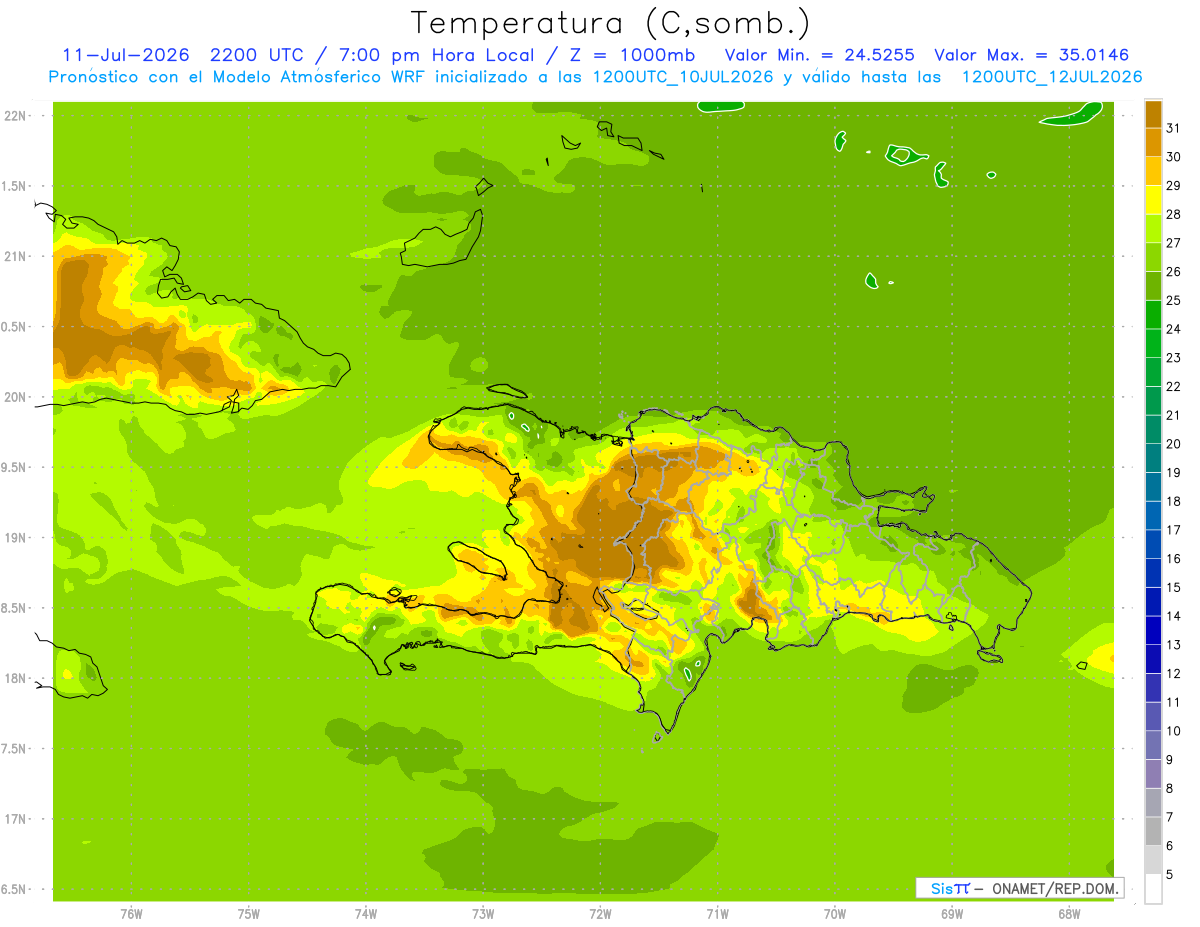Select the date text "11-Jul-2026"
Image resolution: width=1200 pixels, height=927 pixels.
125,55
